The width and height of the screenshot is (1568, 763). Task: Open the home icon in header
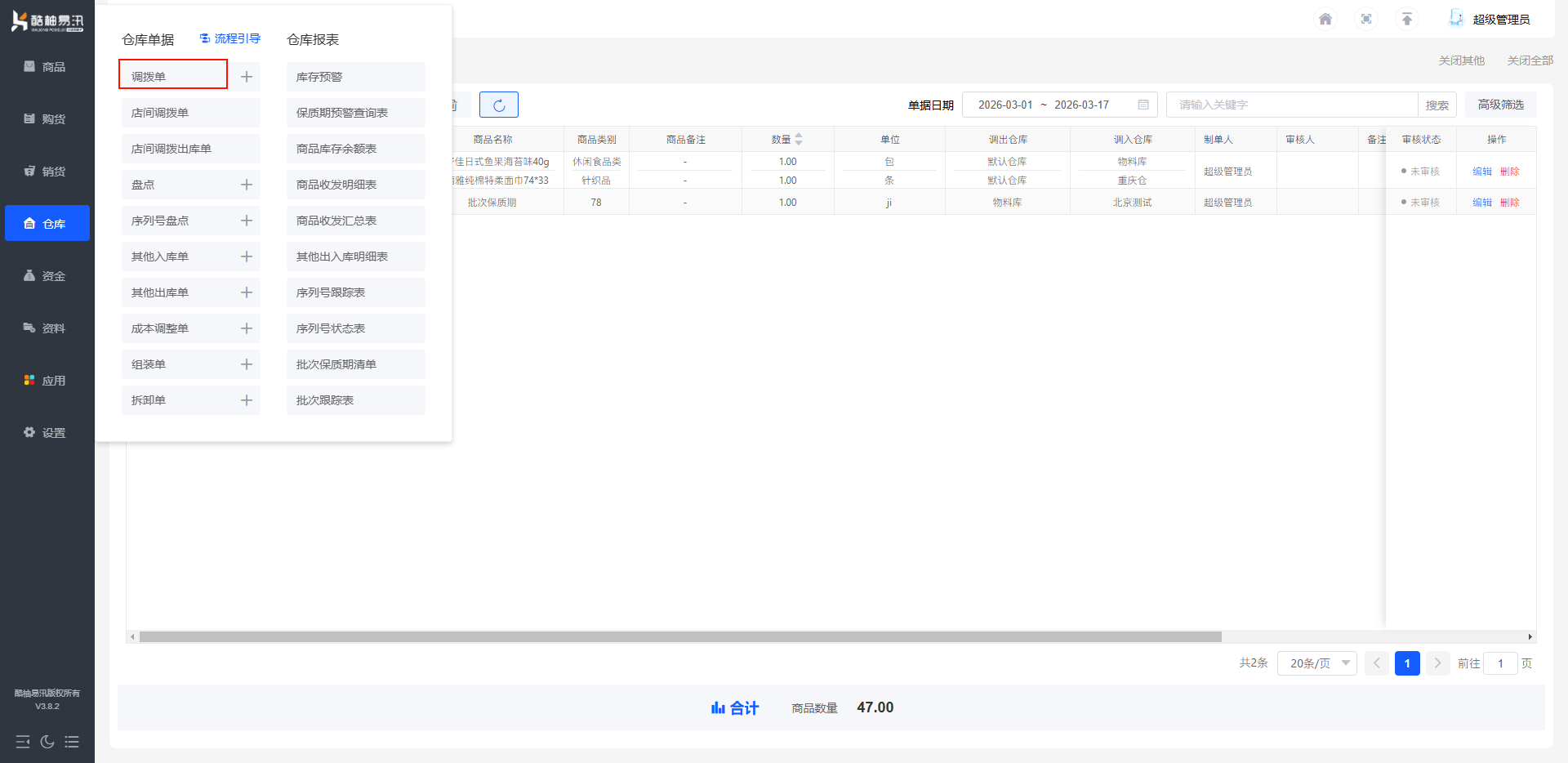coord(1325,19)
